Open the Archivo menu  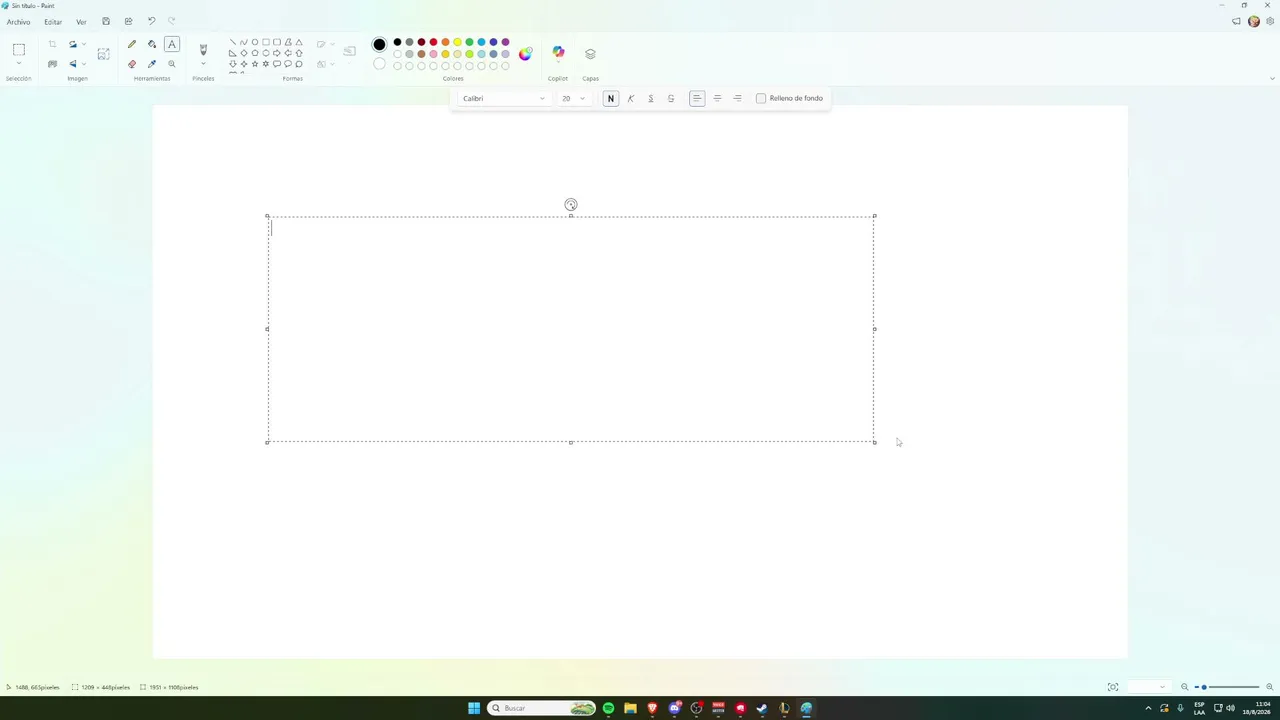coord(18,22)
